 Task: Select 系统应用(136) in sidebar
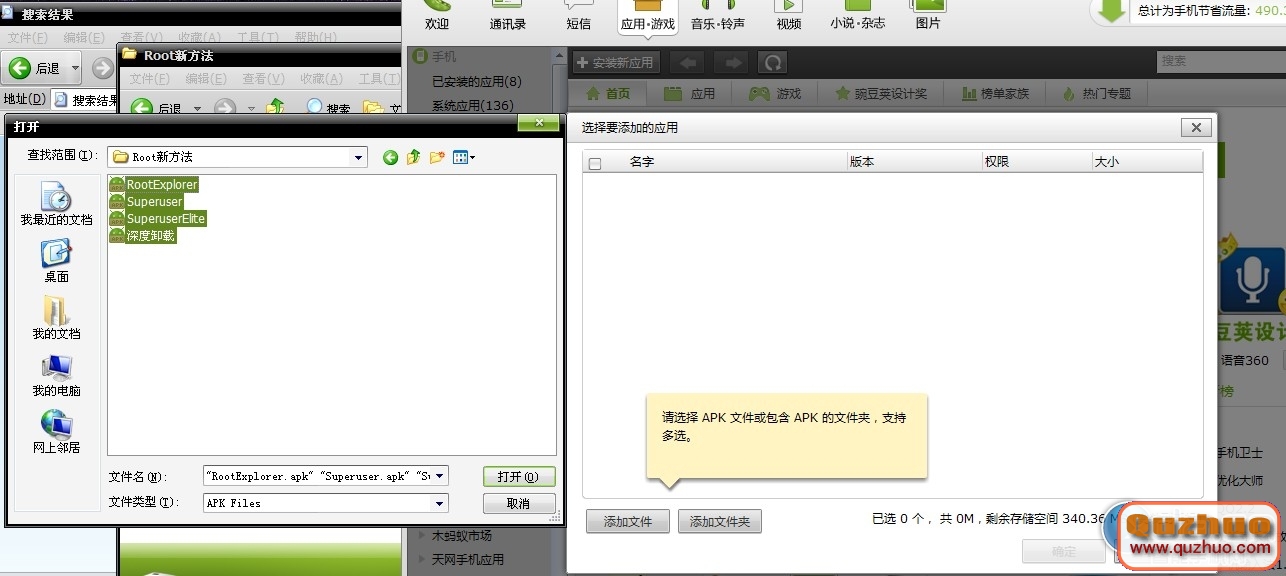(472, 105)
